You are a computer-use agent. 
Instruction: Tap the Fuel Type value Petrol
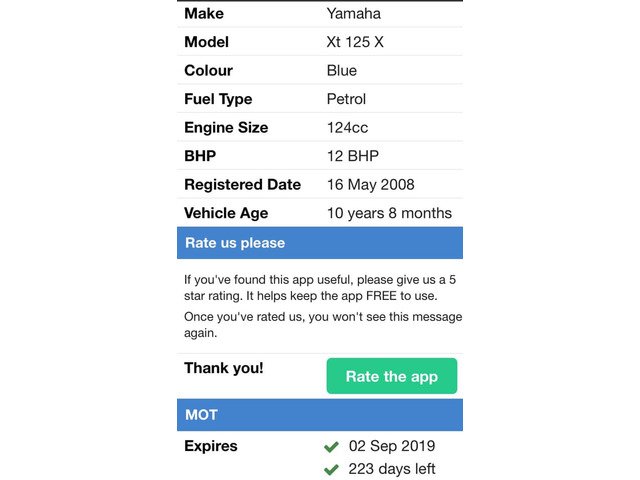click(x=346, y=99)
